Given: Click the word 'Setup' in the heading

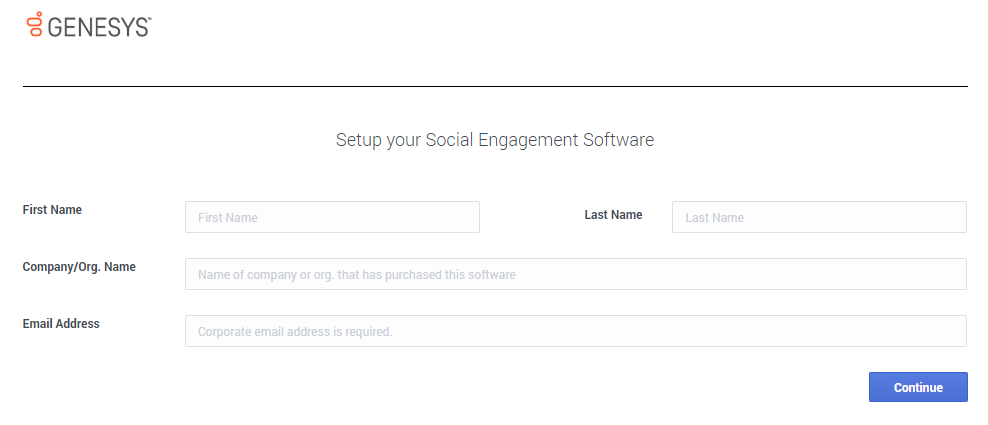Looking at the screenshot, I should pyautogui.click(x=358, y=140).
